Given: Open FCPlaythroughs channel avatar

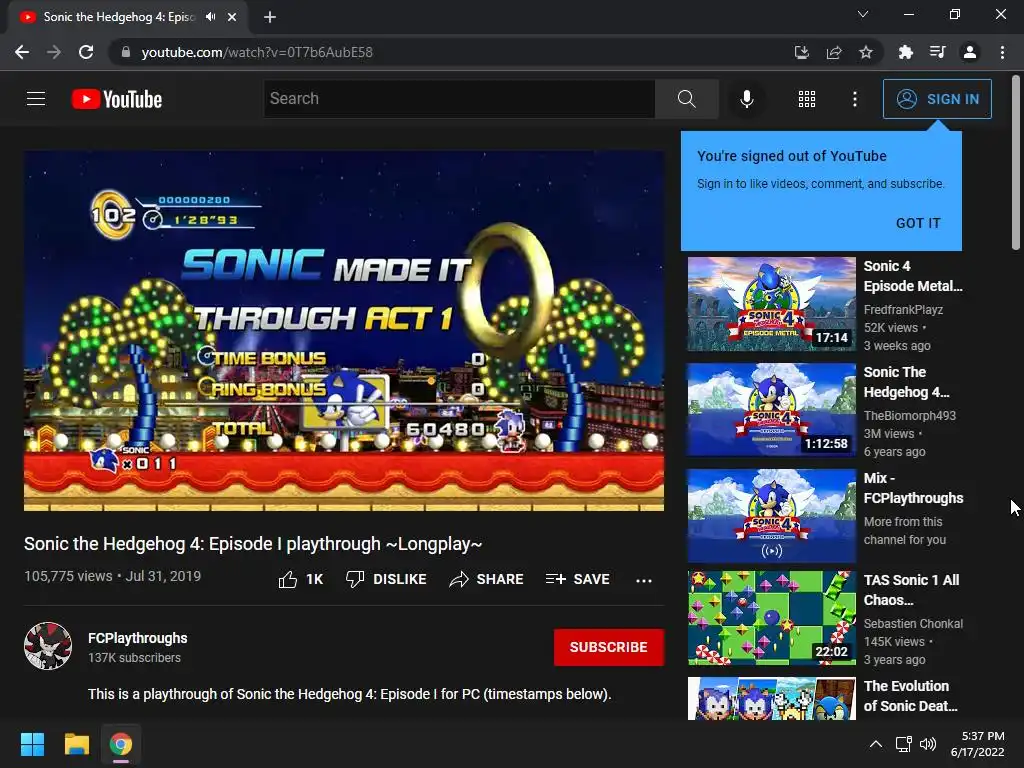Looking at the screenshot, I should click(x=48, y=646).
